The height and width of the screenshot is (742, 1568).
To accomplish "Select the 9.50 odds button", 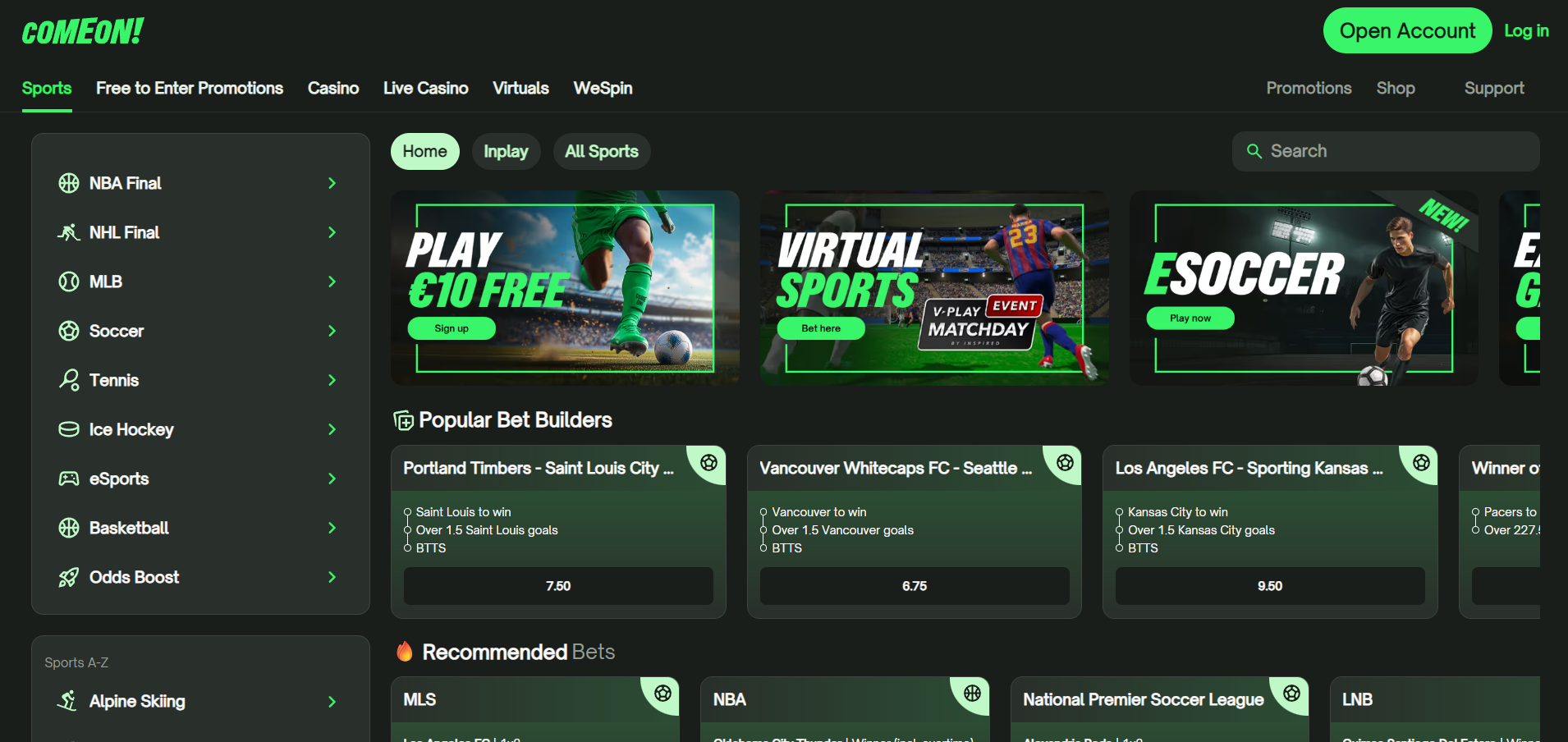I will click(1270, 586).
